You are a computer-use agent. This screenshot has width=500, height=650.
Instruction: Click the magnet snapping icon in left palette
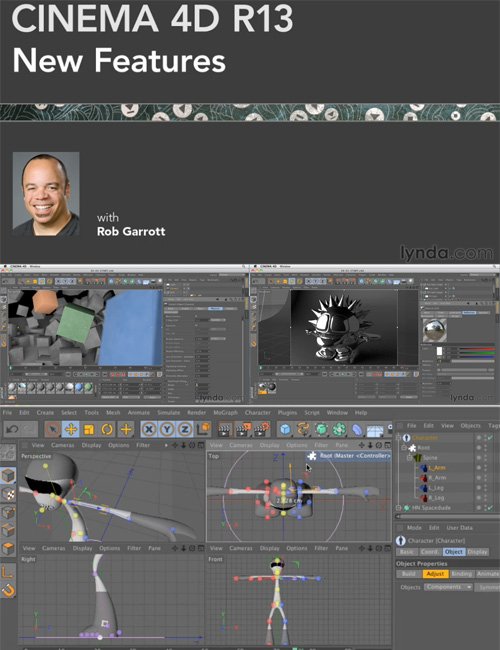[x=8, y=590]
